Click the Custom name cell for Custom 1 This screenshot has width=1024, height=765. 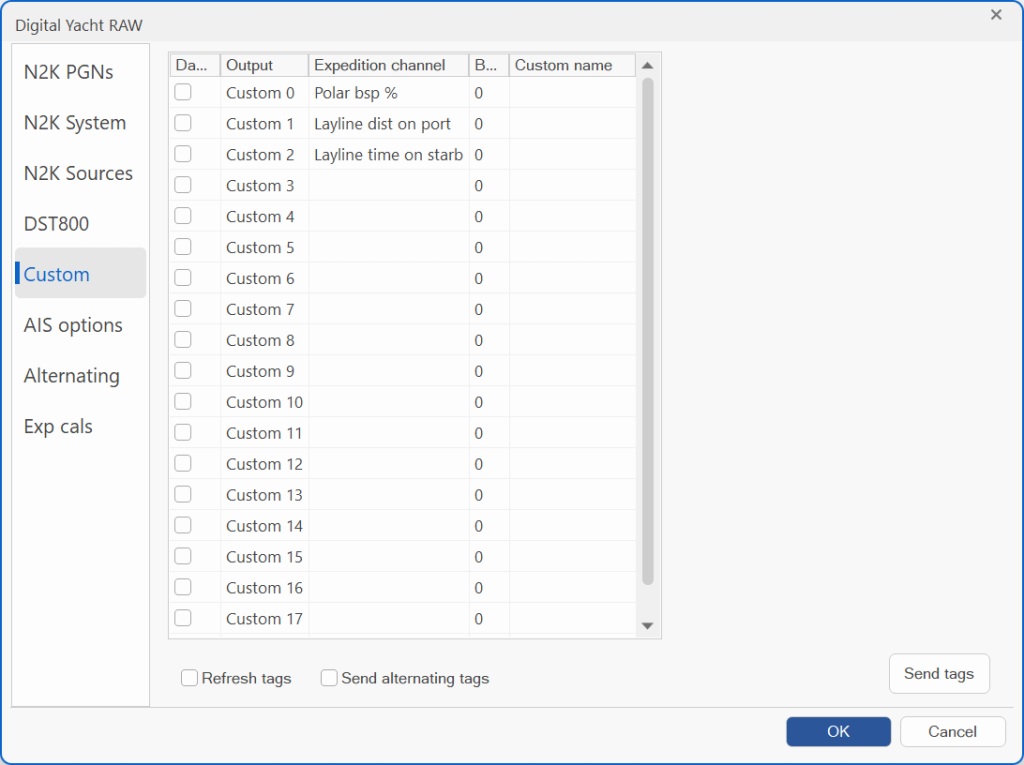tap(572, 124)
